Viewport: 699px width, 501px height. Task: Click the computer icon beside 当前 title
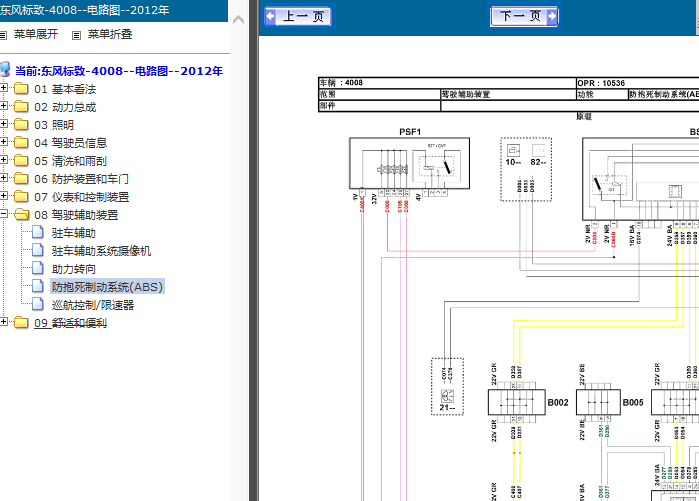point(5,70)
